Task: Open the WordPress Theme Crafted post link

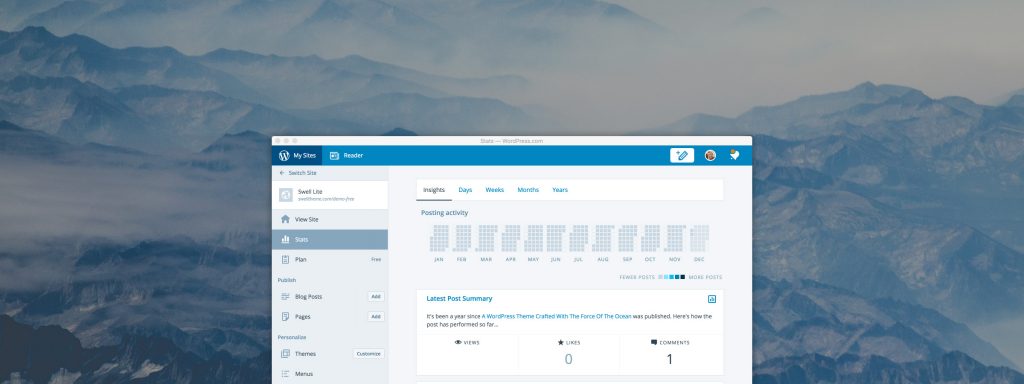Action: pyautogui.click(x=556, y=316)
